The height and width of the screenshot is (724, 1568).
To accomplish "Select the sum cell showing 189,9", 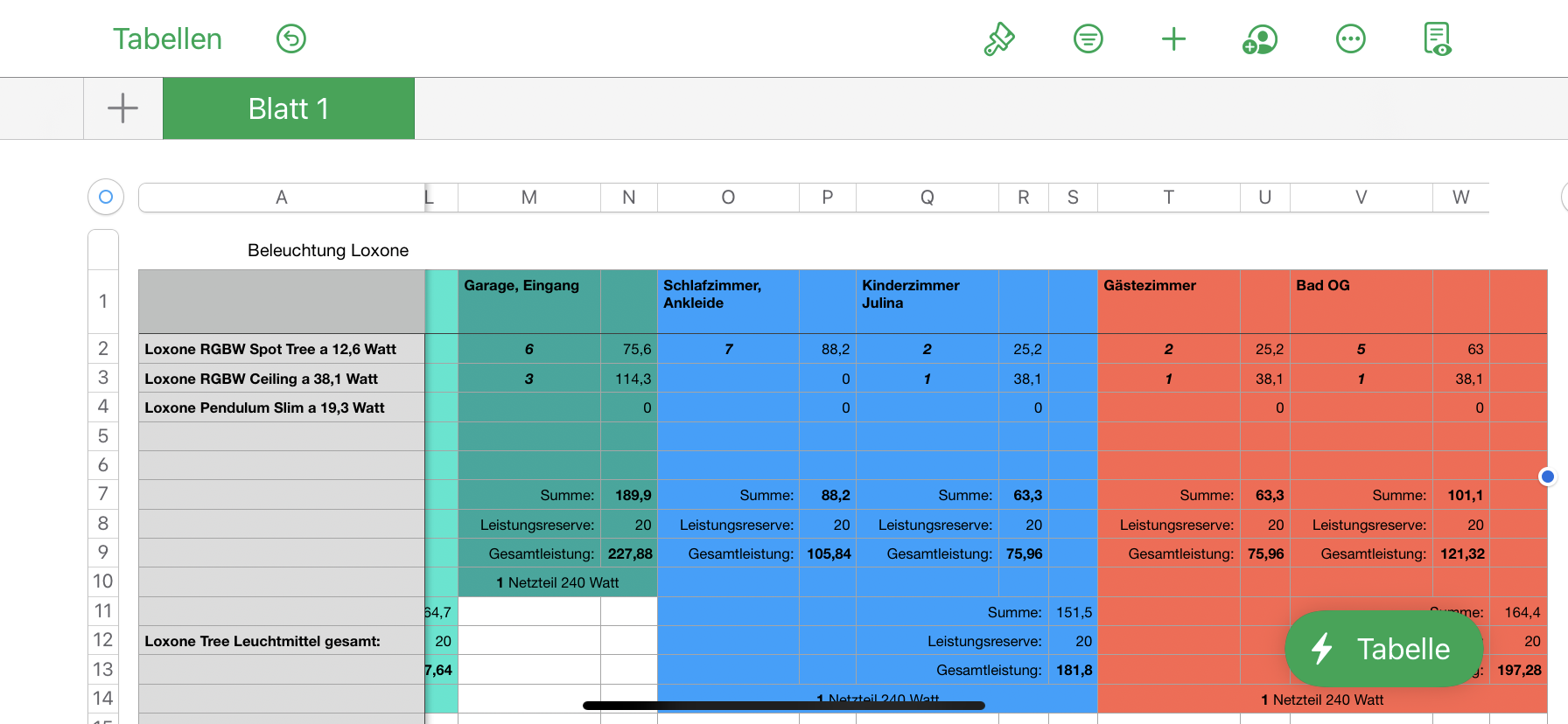I will [x=629, y=495].
